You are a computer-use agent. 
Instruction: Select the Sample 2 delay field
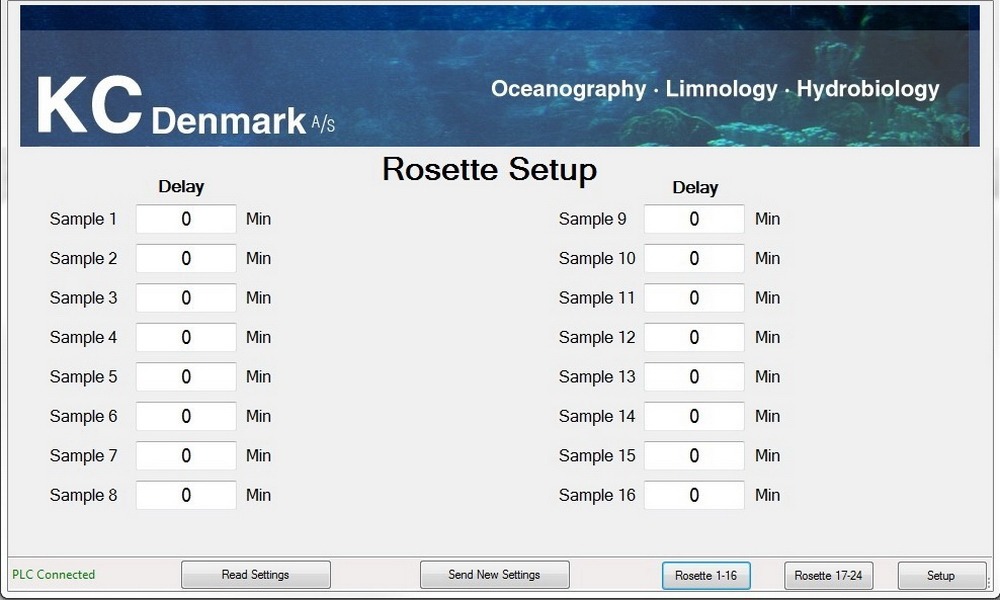pos(185,258)
